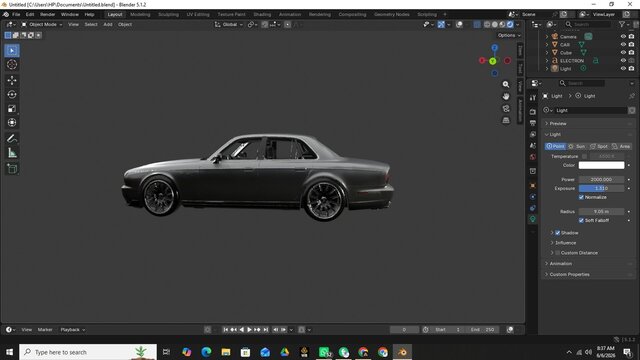Hide the ELECTRON object in viewport

623,60
